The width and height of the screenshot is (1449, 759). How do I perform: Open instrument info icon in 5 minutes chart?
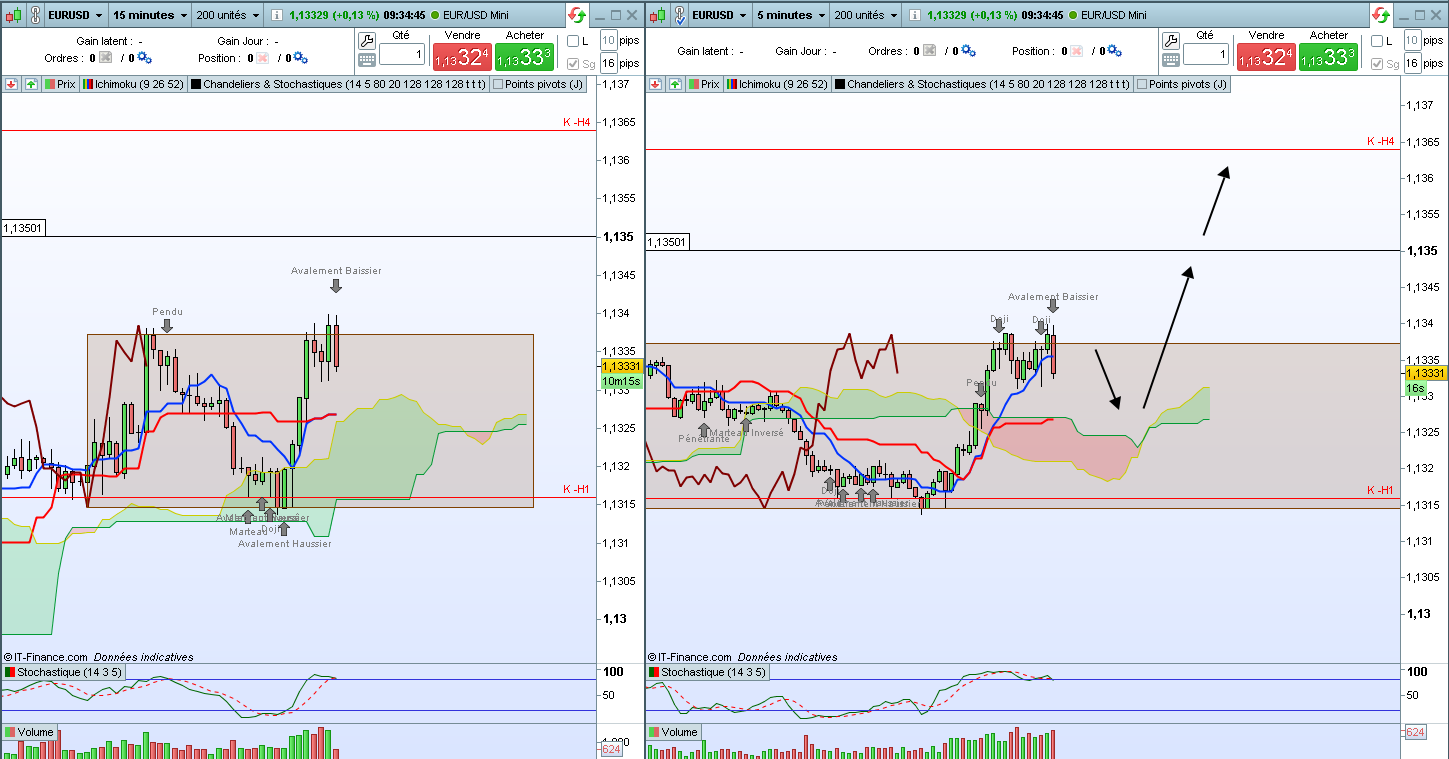coord(917,15)
